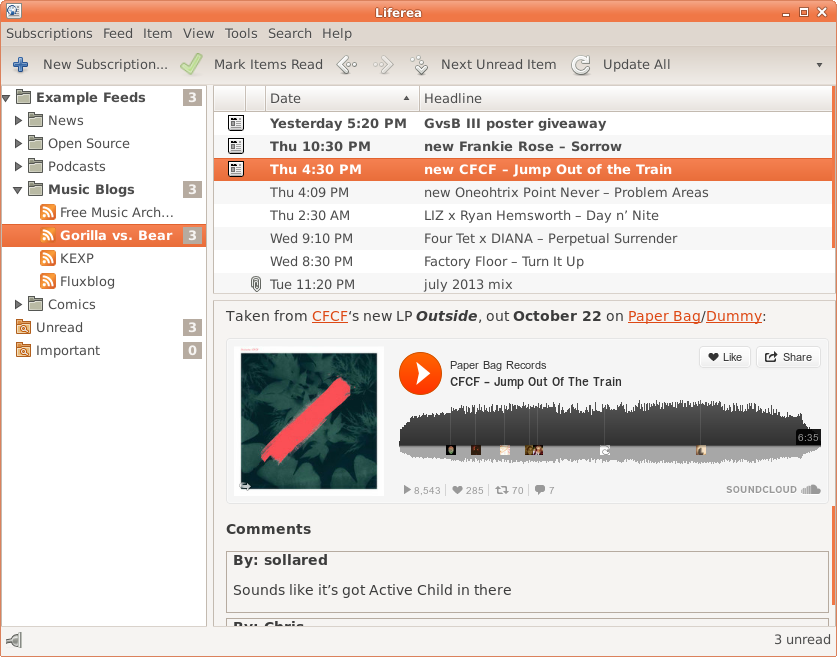Click the Update All refresh icon
This screenshot has width=837, height=657.
click(x=581, y=65)
